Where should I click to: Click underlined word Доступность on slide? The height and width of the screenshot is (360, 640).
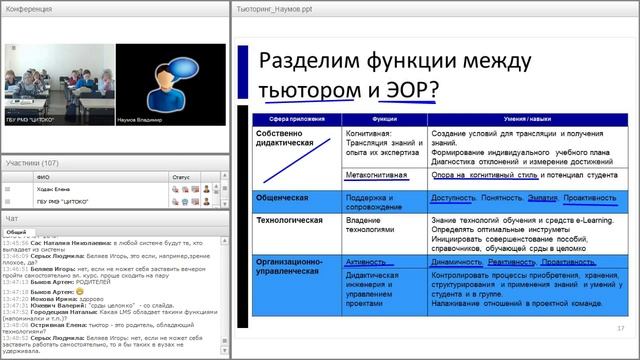point(453,198)
